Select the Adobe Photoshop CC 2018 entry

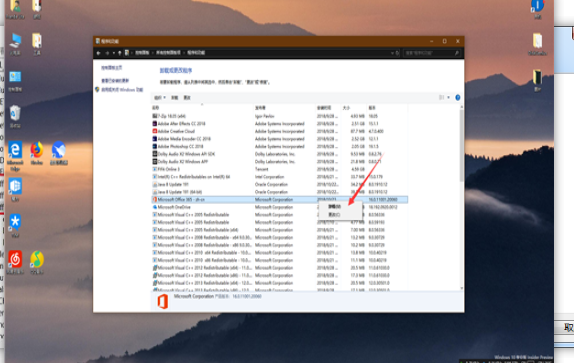click(x=280, y=146)
